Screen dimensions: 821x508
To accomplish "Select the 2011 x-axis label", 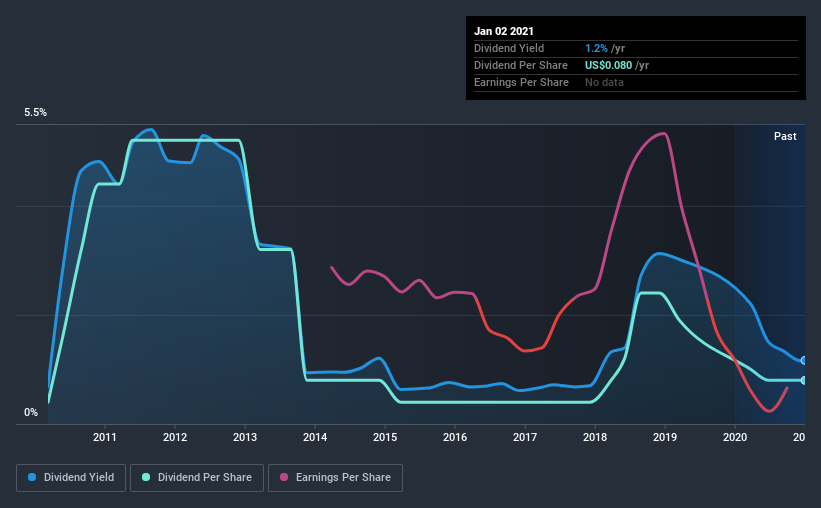I will (105, 437).
